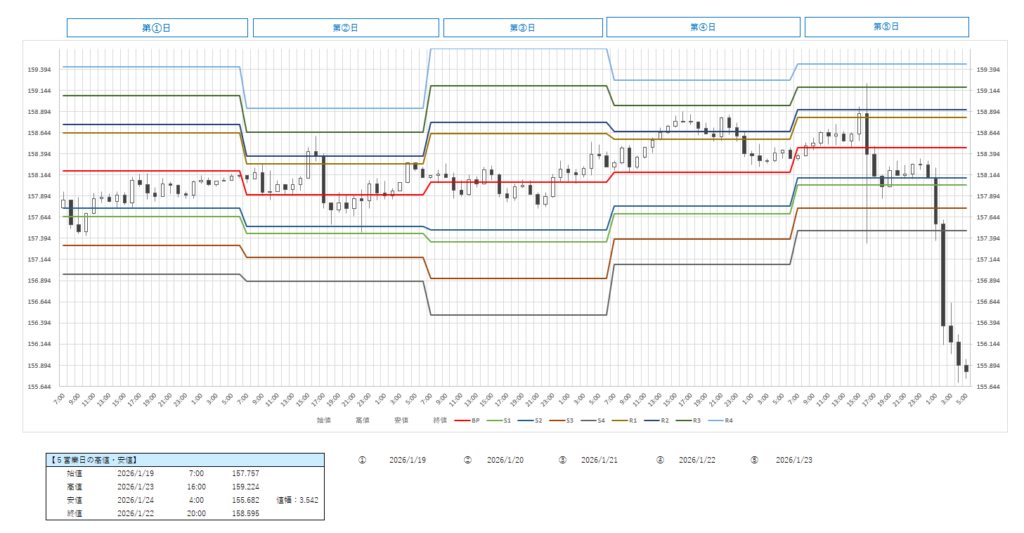The width and height of the screenshot is (1024, 533).
Task: Select the 第⑤日 day header
Action: point(886,27)
